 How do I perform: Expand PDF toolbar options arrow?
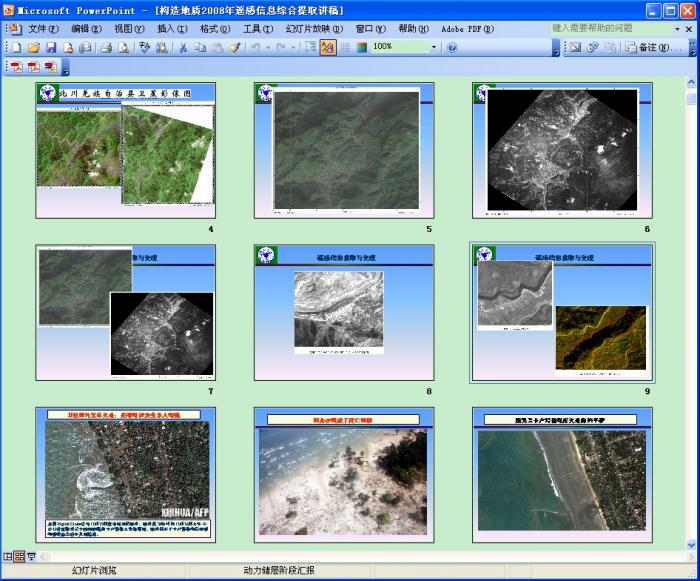[x=65, y=70]
